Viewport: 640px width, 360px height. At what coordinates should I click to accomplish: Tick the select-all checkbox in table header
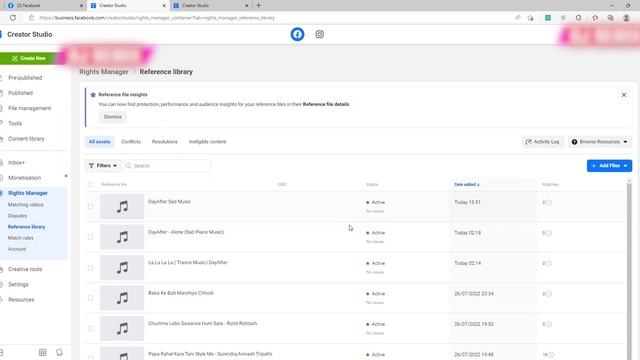click(x=90, y=184)
